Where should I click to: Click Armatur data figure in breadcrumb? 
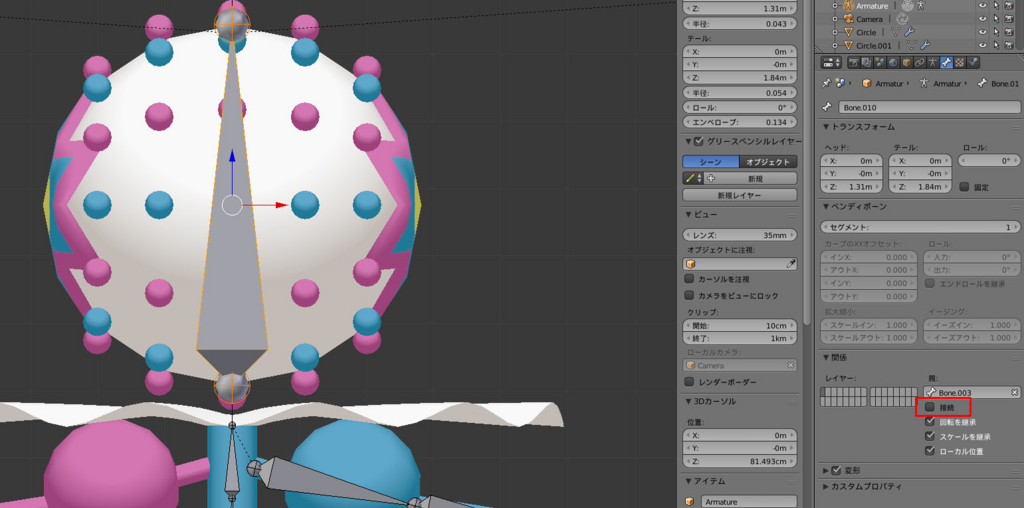(924, 84)
